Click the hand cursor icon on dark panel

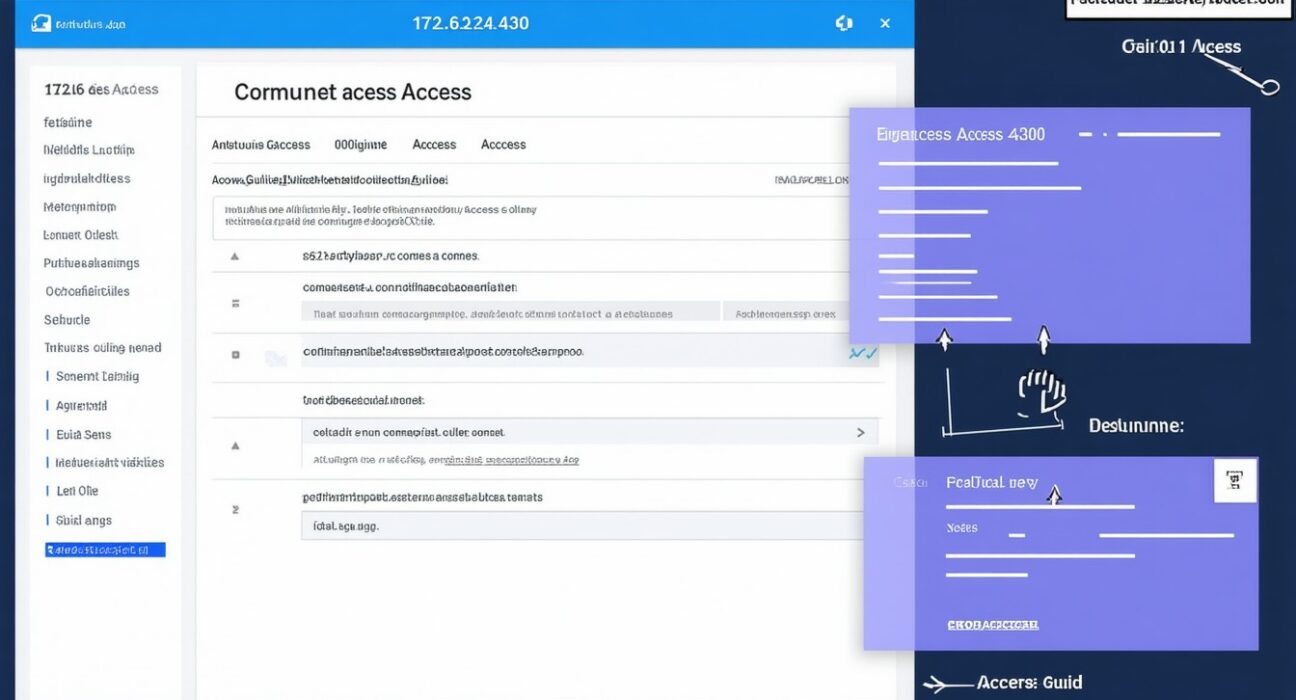click(1038, 394)
